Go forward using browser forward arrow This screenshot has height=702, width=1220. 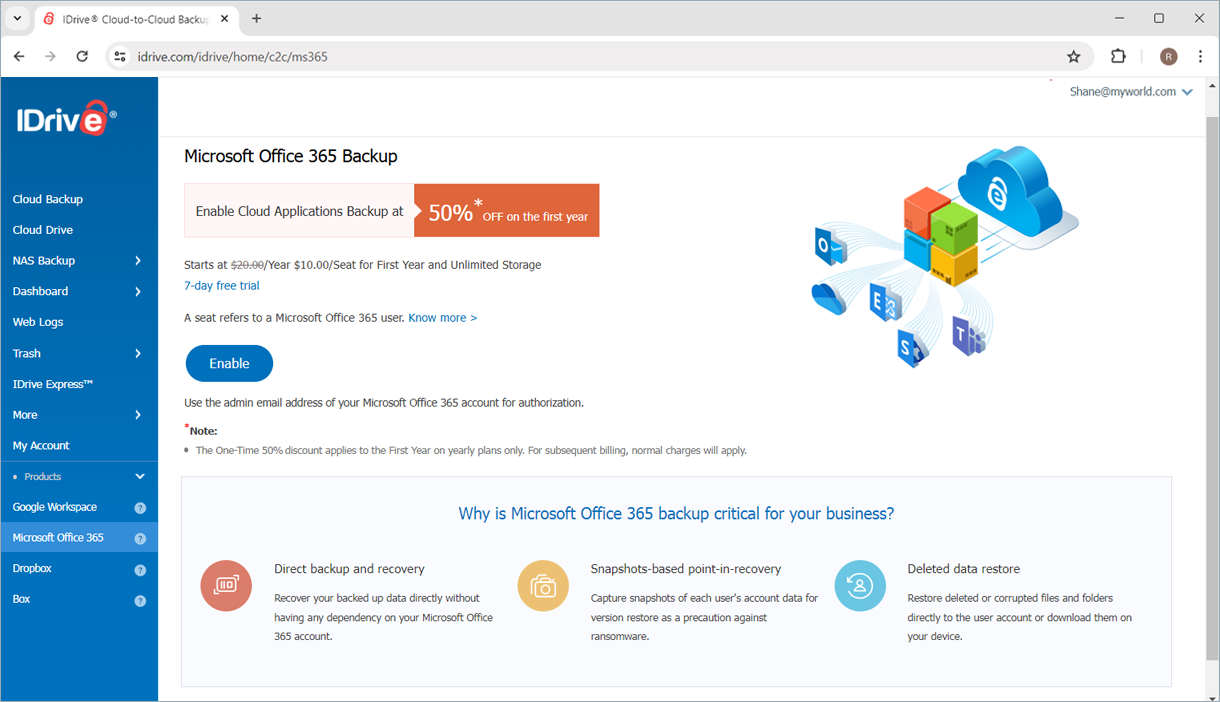tap(50, 57)
